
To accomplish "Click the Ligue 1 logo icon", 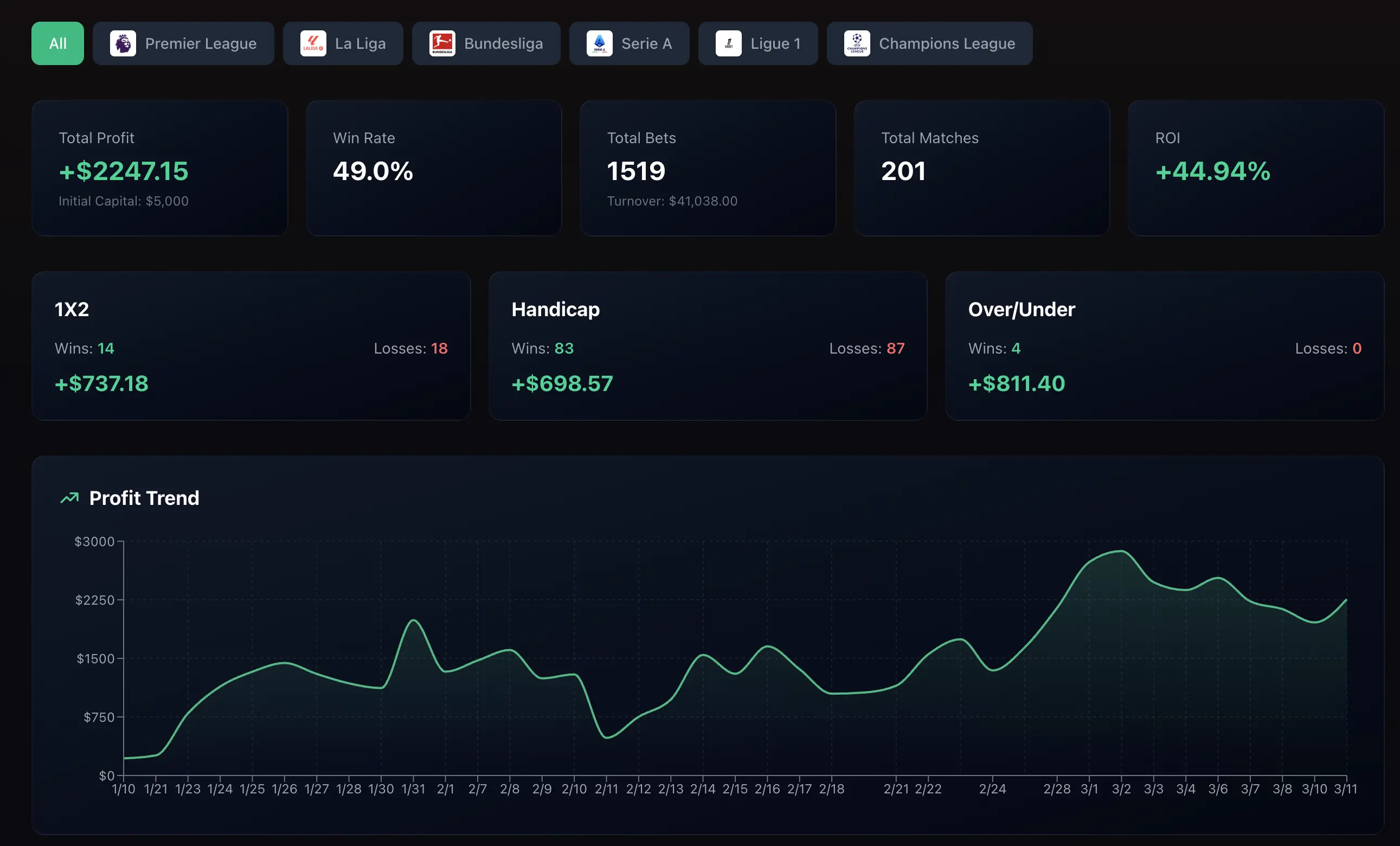I will click(728, 43).
